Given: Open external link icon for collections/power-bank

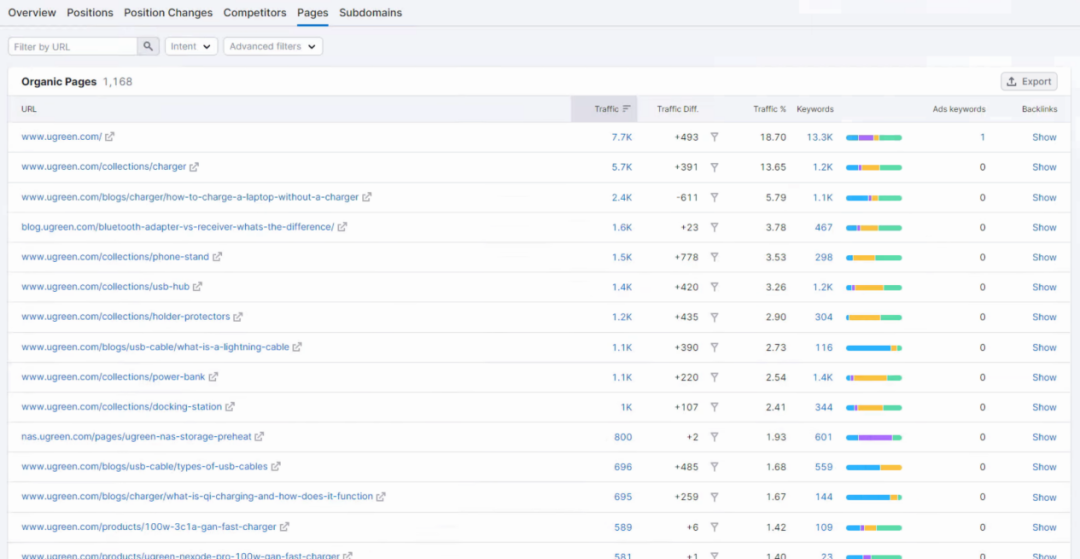Looking at the screenshot, I should point(214,377).
